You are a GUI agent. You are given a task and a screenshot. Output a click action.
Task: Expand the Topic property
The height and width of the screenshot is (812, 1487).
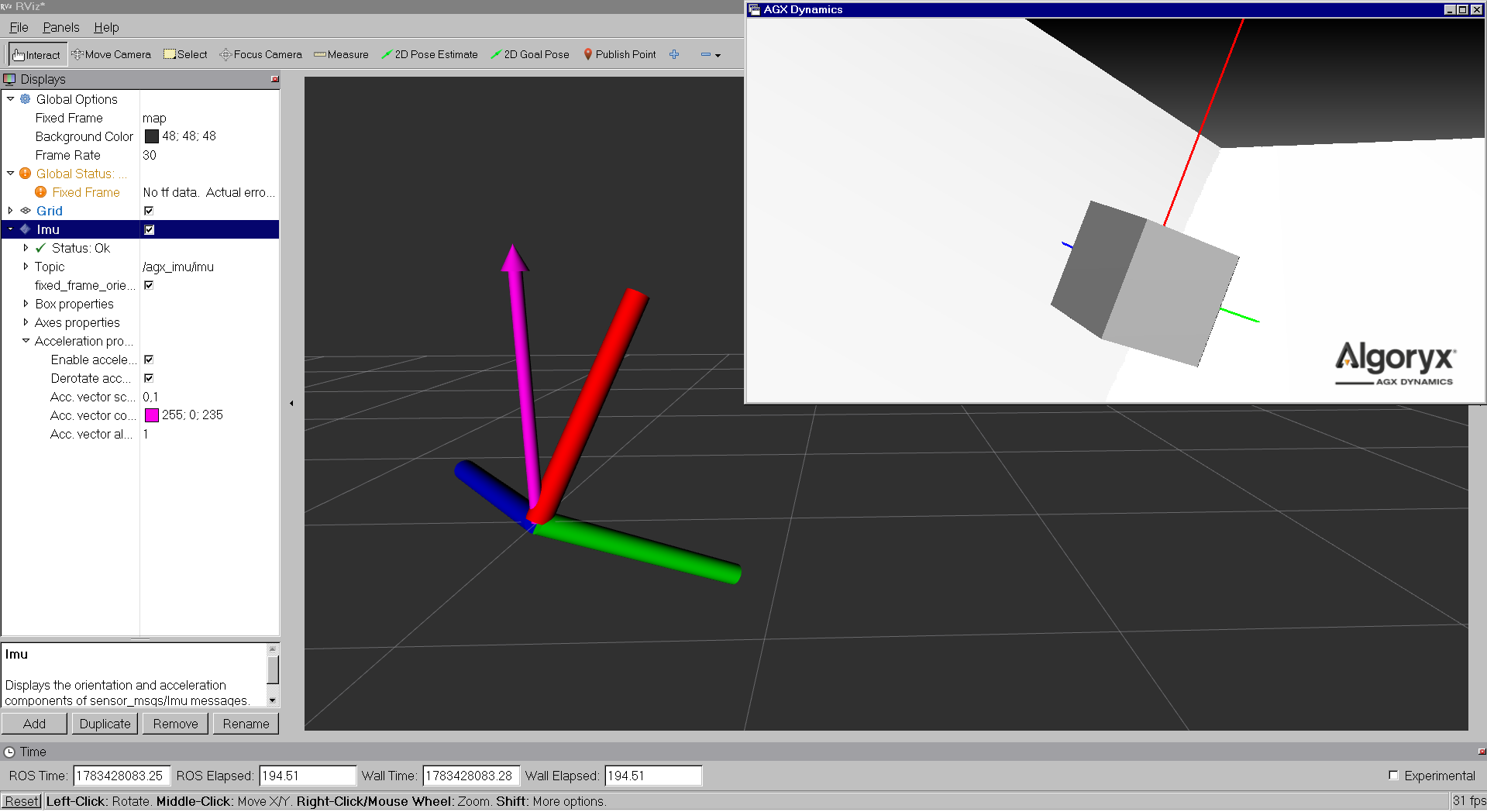coord(26,267)
